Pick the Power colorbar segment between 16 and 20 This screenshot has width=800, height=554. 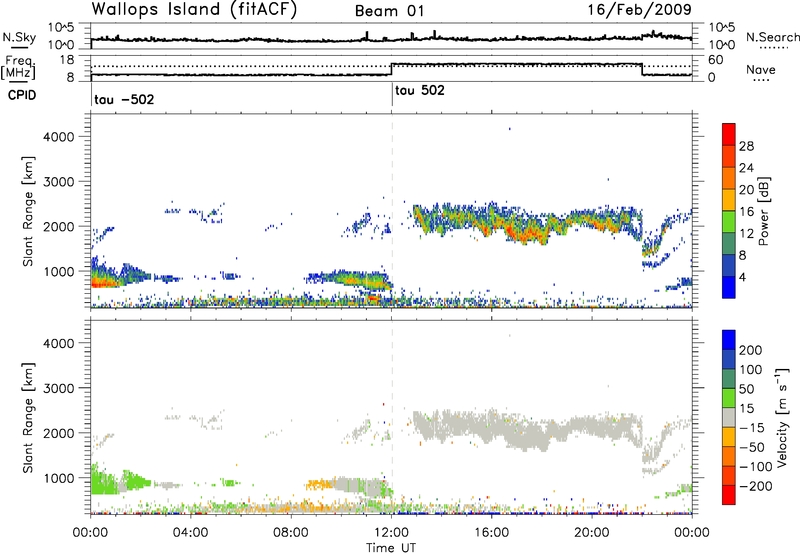pyautogui.click(x=729, y=200)
